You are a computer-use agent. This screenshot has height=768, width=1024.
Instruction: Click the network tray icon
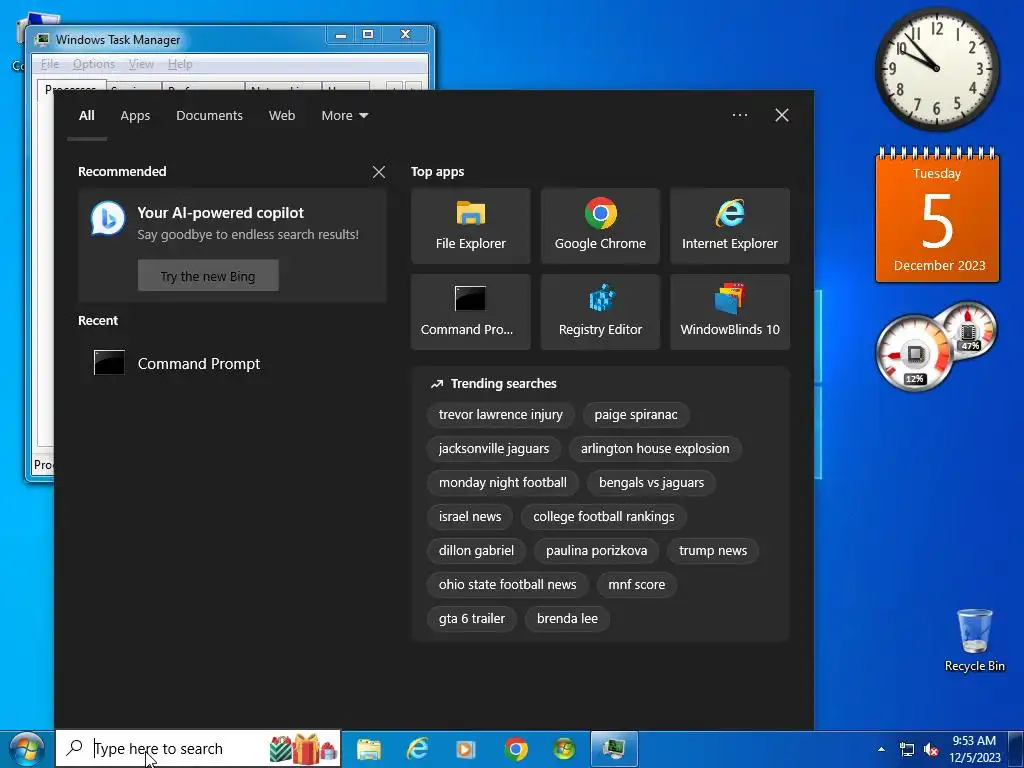906,749
